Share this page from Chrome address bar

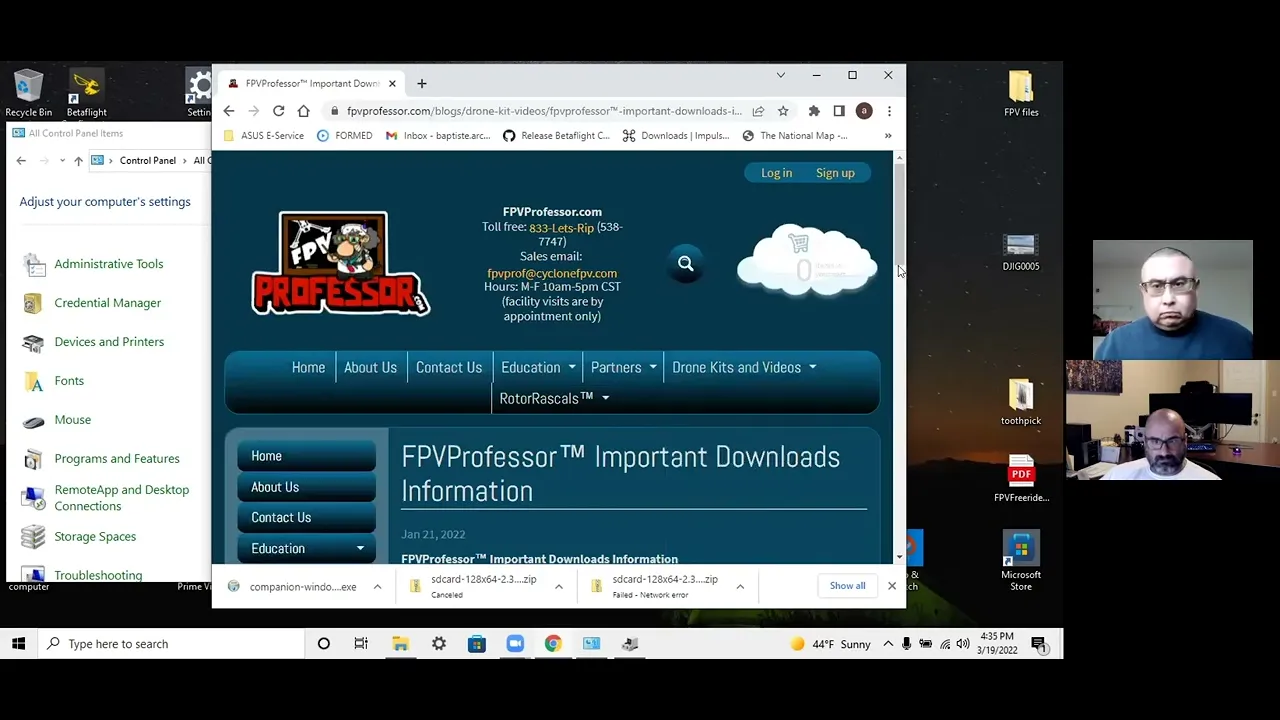click(759, 111)
